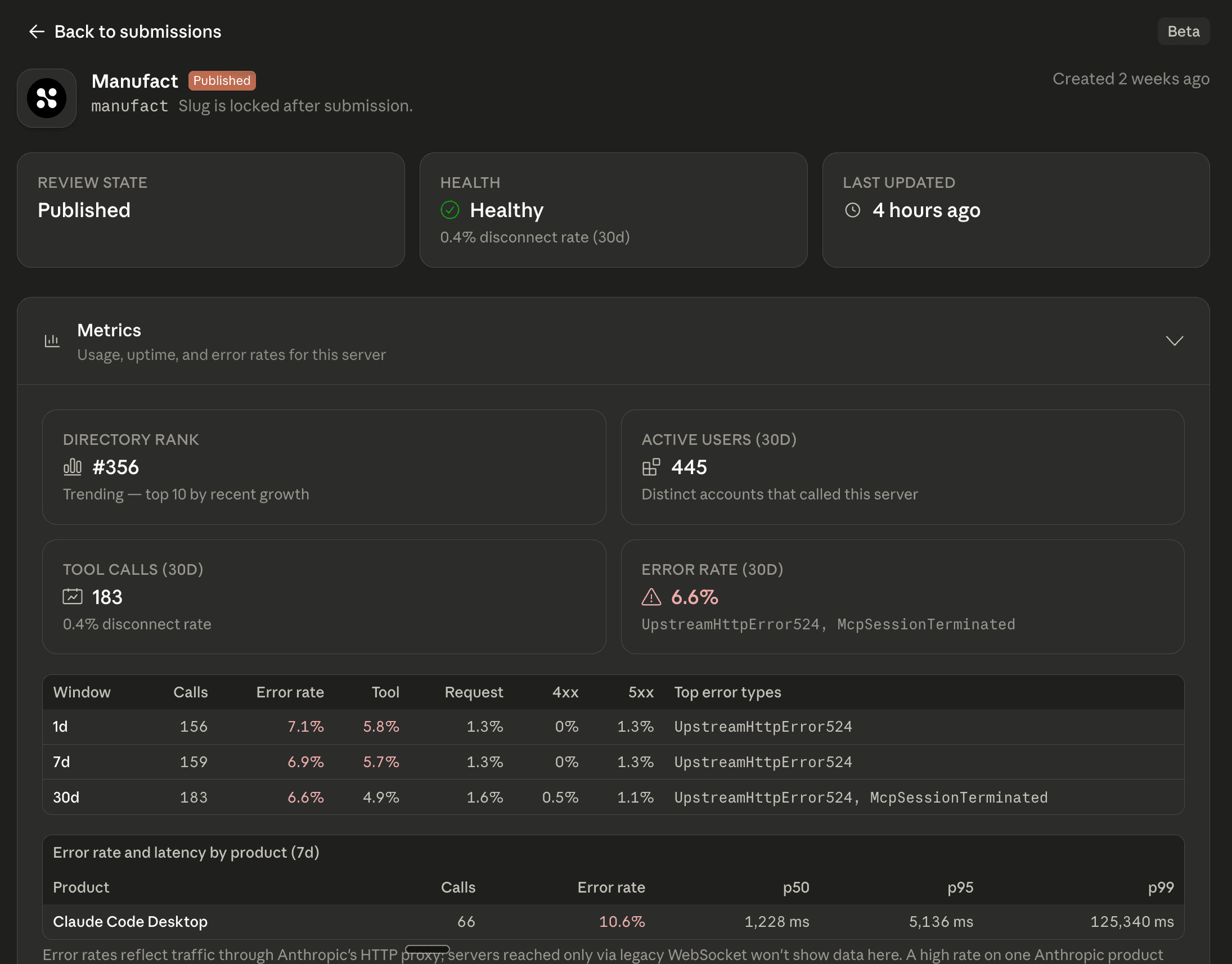Click the green Healthy check icon
The height and width of the screenshot is (964, 1232).
[x=450, y=210]
